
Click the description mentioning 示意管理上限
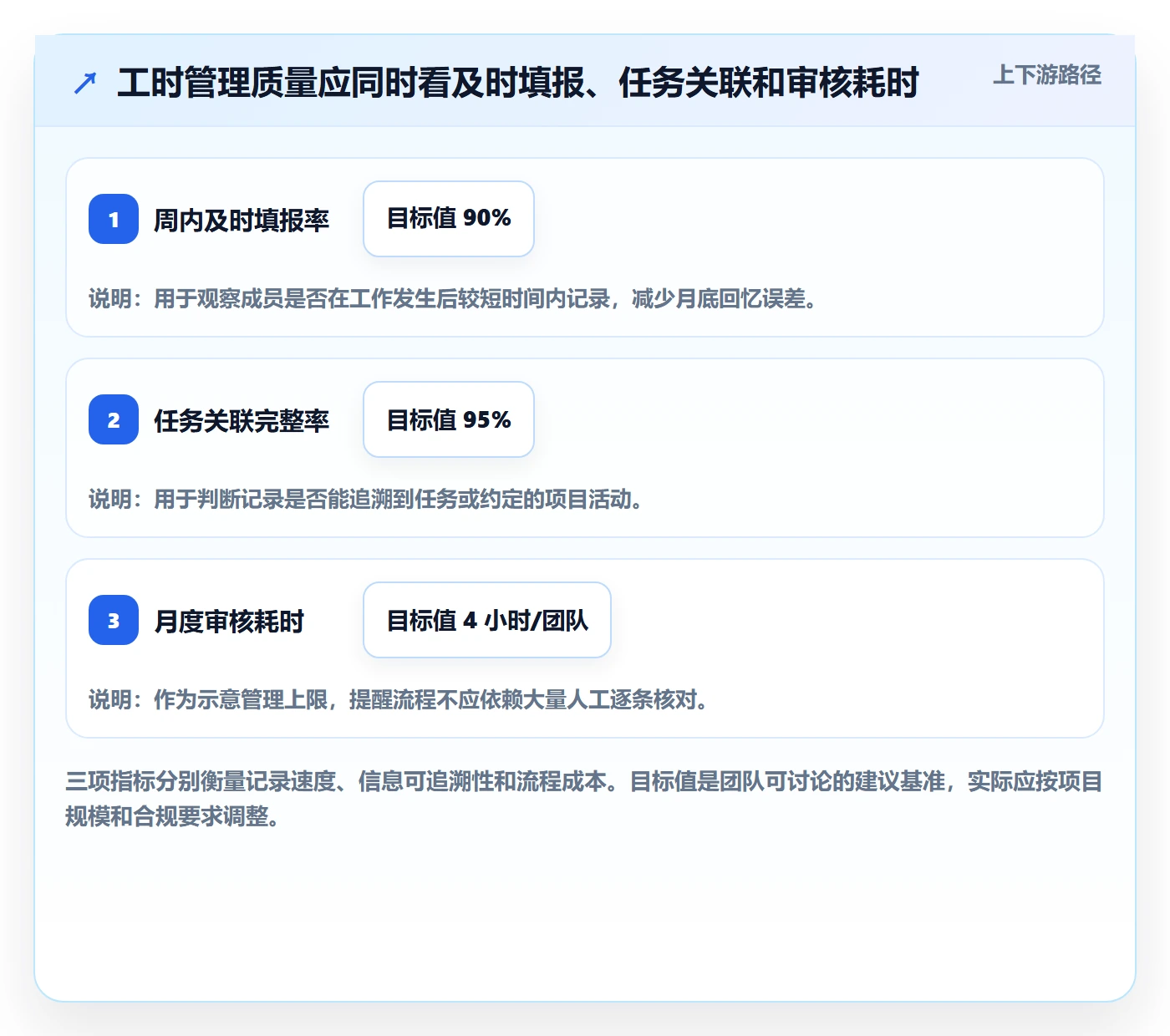click(x=399, y=700)
